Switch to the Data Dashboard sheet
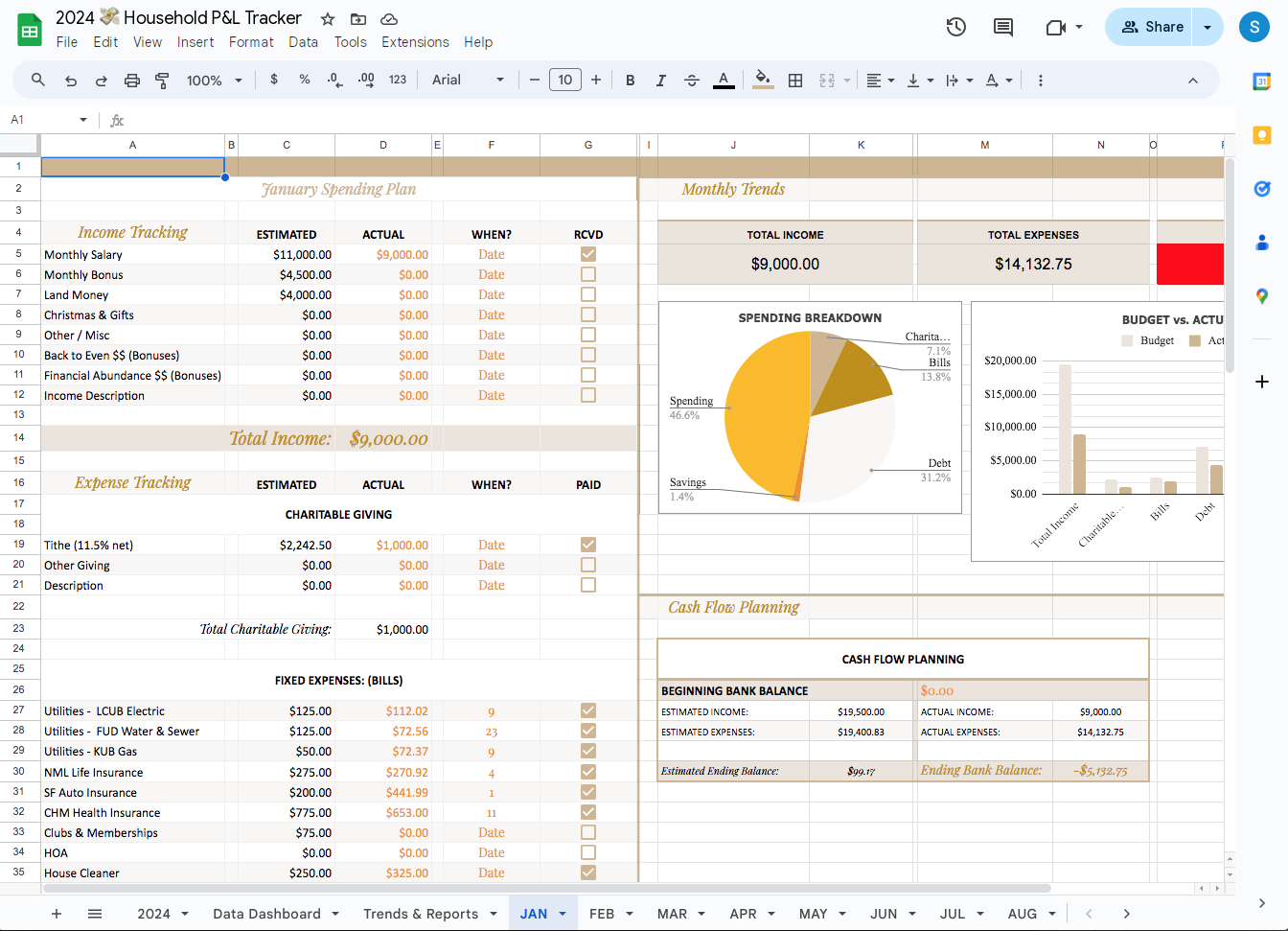Screen dimensions: 1288x931 tap(266, 914)
